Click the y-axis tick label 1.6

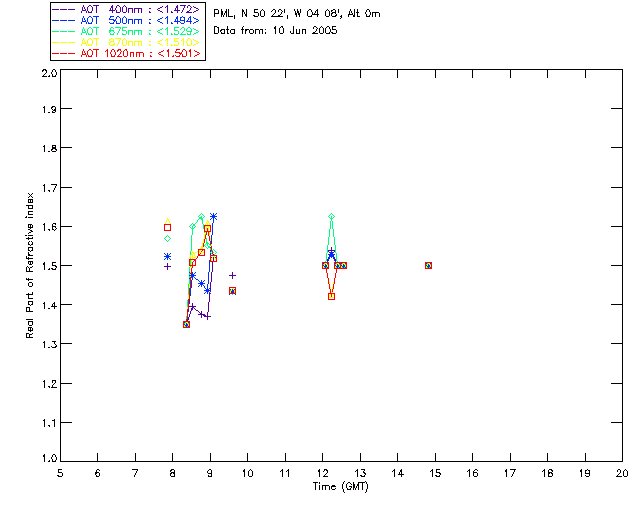[x=49, y=227]
